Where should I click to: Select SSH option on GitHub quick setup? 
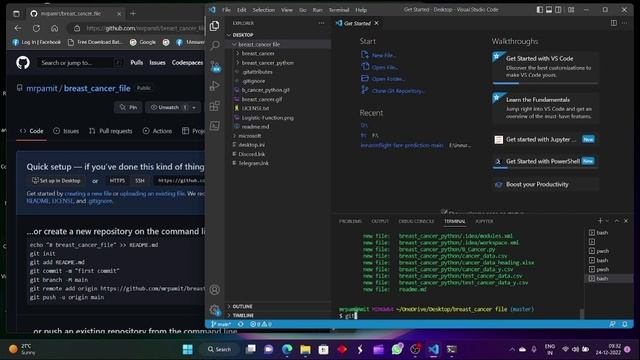click(140, 180)
